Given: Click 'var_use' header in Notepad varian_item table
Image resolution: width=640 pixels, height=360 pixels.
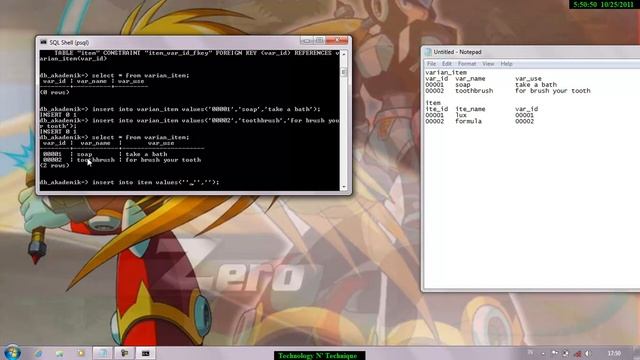Looking at the screenshot, I should 528,79.
